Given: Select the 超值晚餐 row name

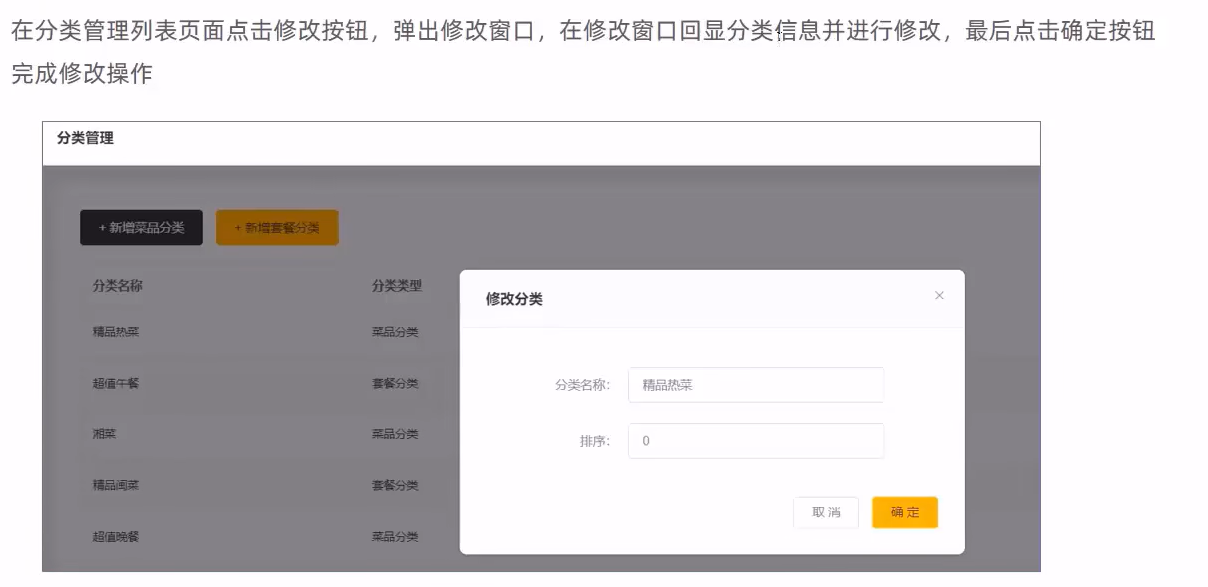Looking at the screenshot, I should 116,537.
